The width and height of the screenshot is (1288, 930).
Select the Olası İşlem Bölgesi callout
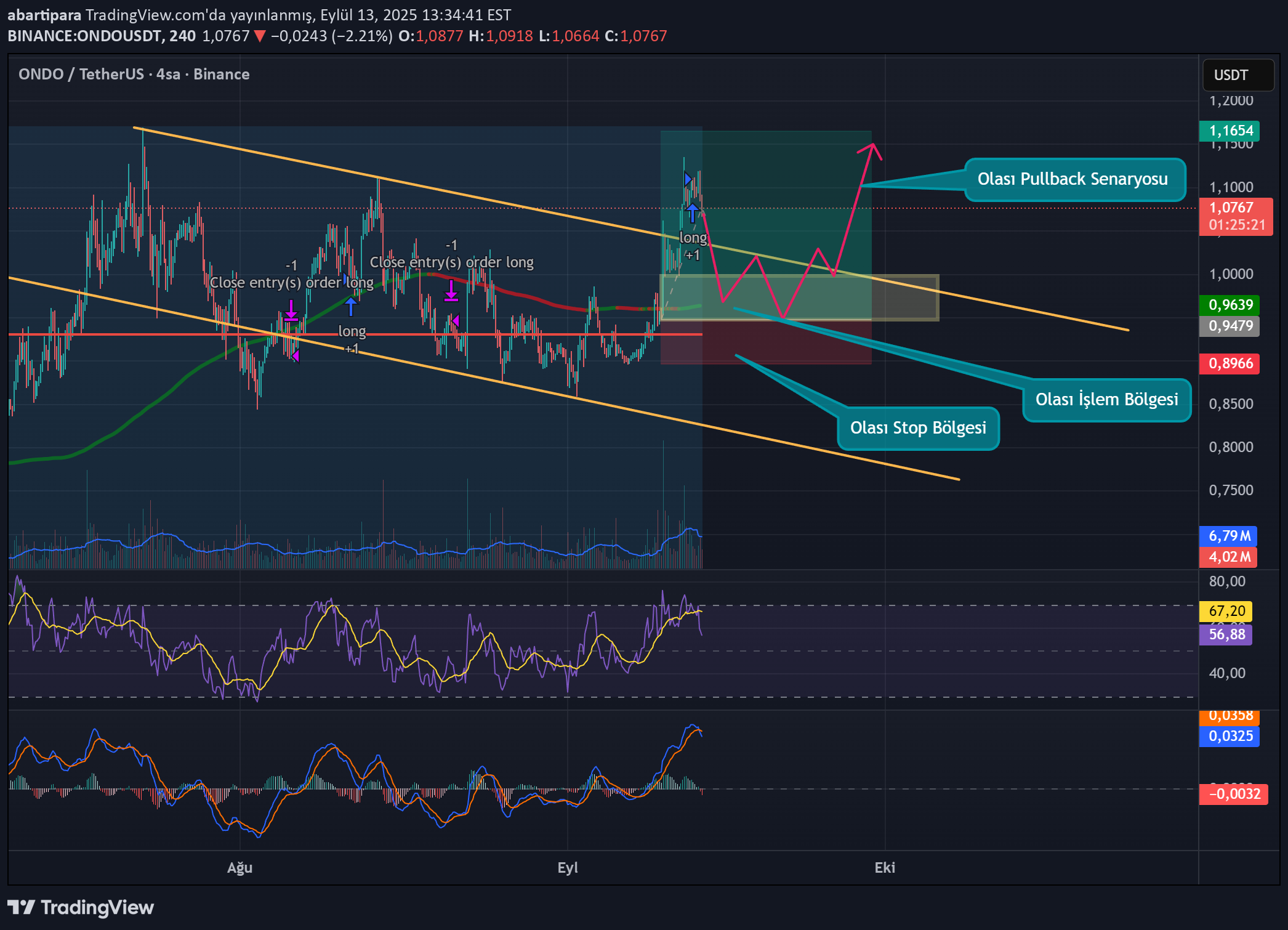[1107, 400]
